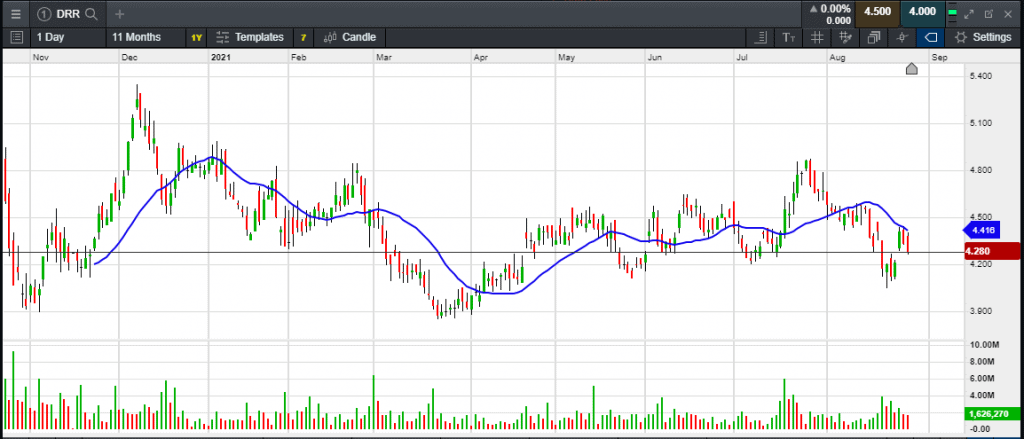
Task: Open the drawing tools grid-with-pencil icon
Action: 846,37
